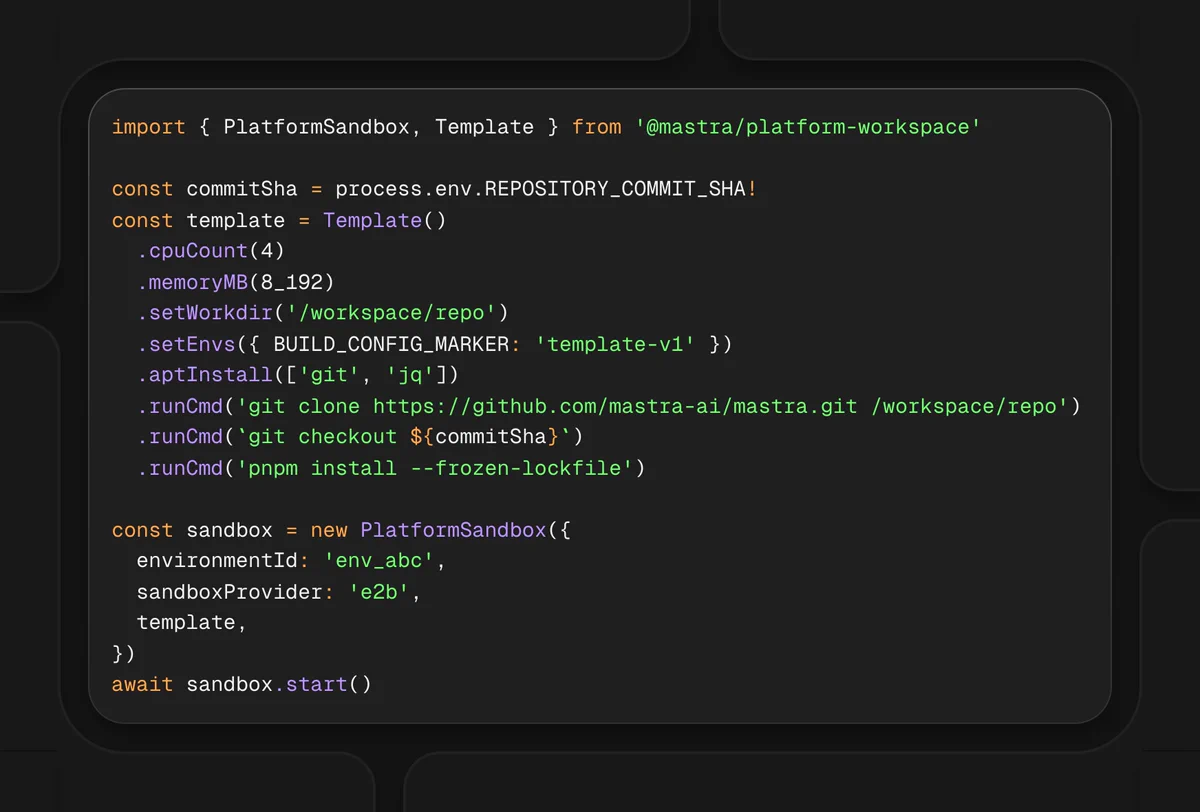
Task: Click the 'env_abc' environmentId value
Action: [x=379, y=561]
